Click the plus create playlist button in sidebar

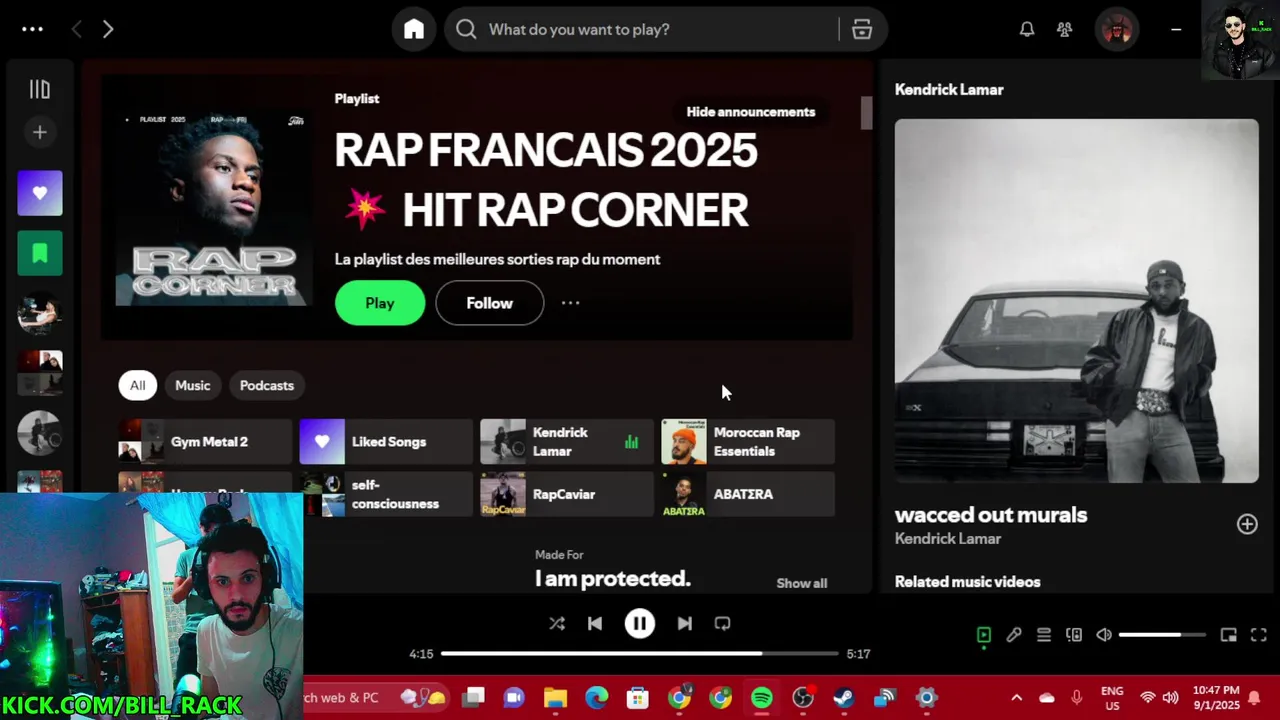click(x=39, y=132)
